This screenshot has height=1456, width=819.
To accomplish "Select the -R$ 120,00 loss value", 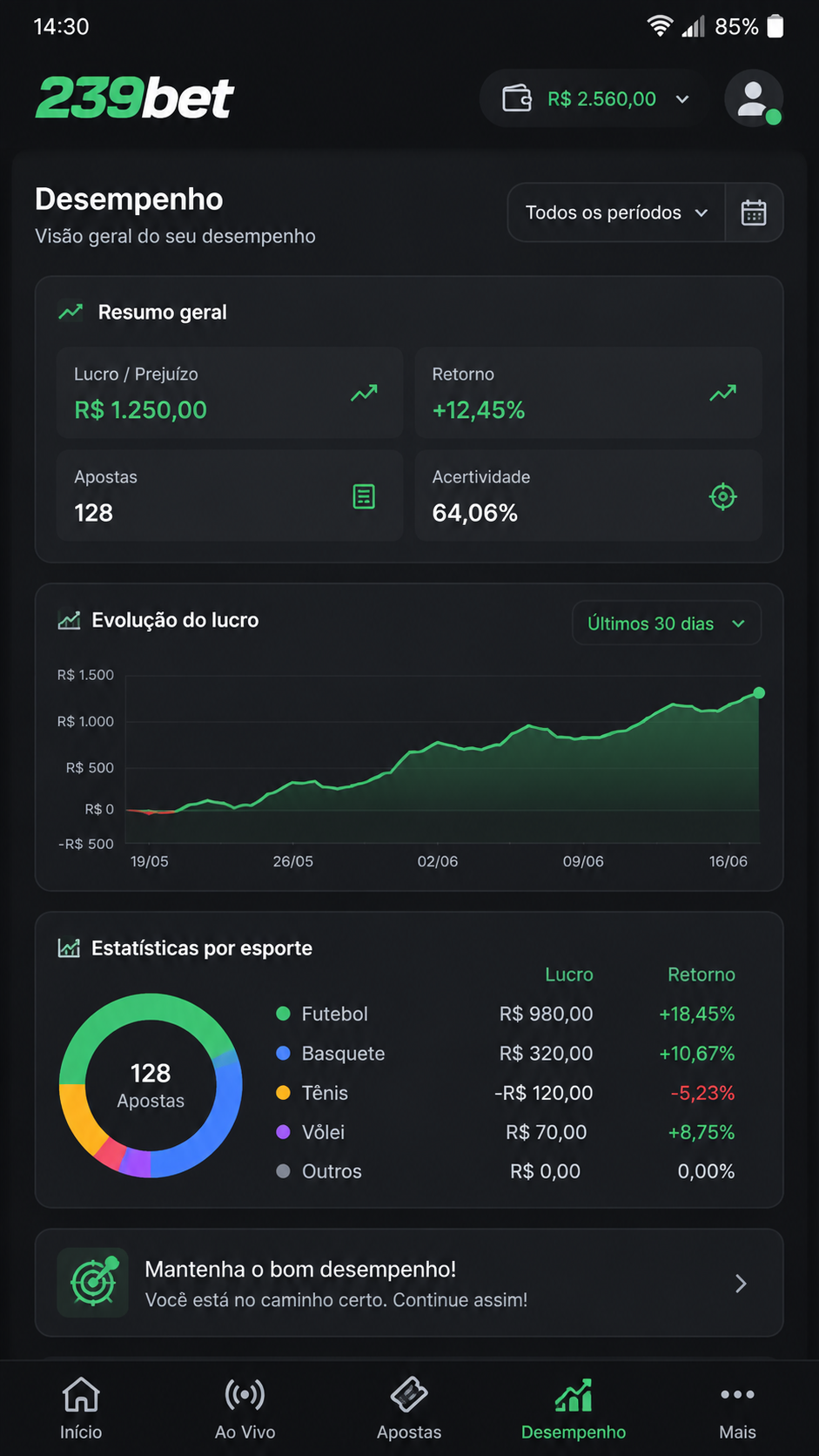I will (x=543, y=1093).
